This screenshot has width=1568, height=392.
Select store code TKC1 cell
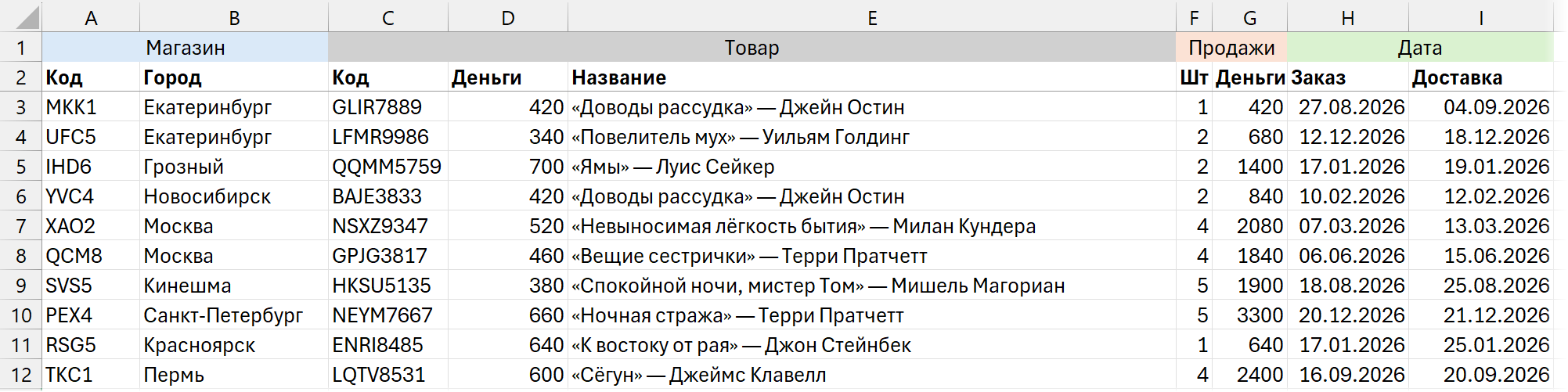tap(91, 375)
